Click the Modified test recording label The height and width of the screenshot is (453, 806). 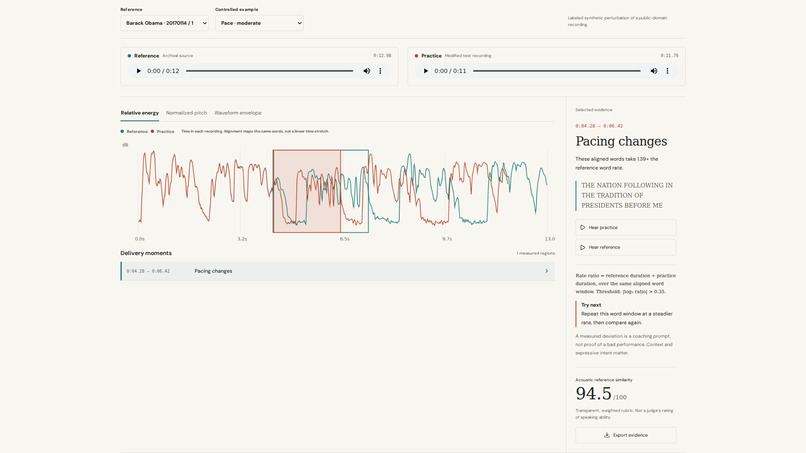(468, 56)
